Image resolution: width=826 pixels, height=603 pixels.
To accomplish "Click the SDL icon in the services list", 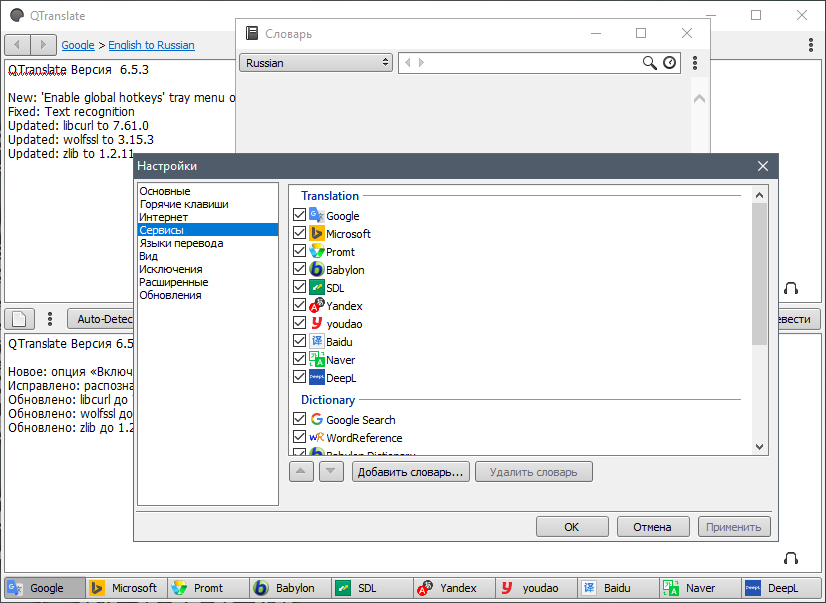I will [317, 288].
